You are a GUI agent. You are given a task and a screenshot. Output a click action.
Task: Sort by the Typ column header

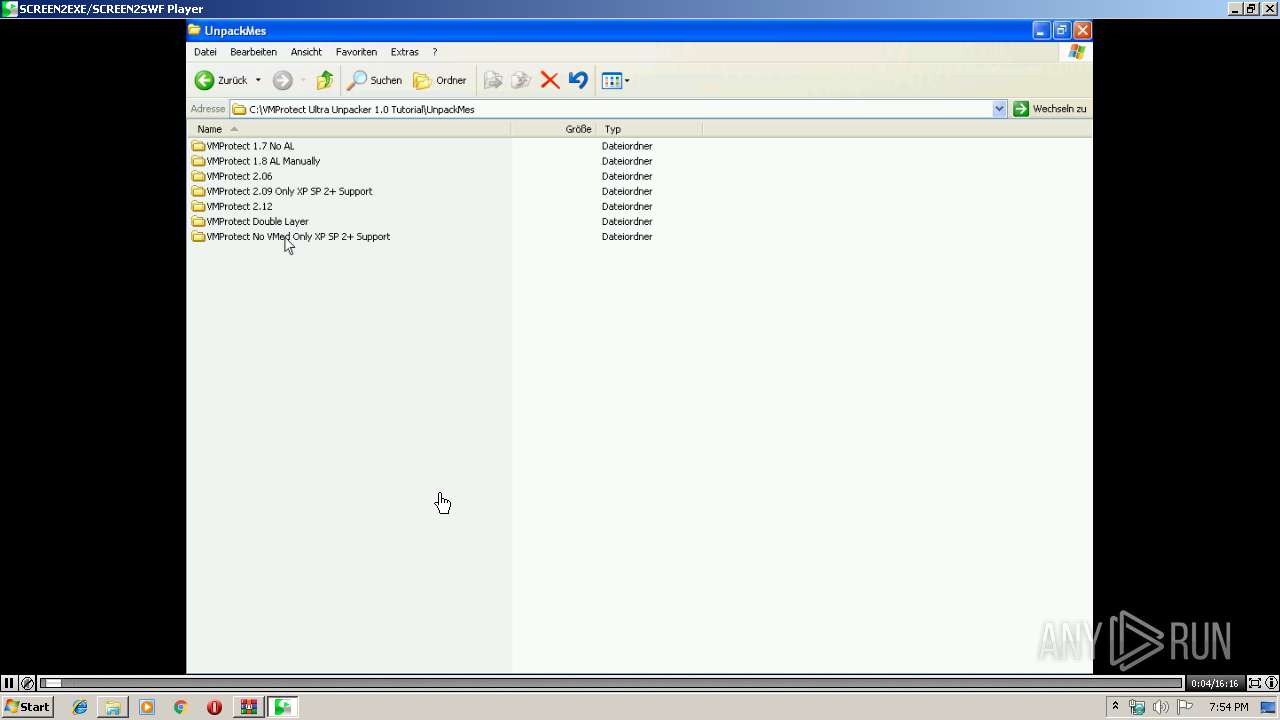click(650, 129)
